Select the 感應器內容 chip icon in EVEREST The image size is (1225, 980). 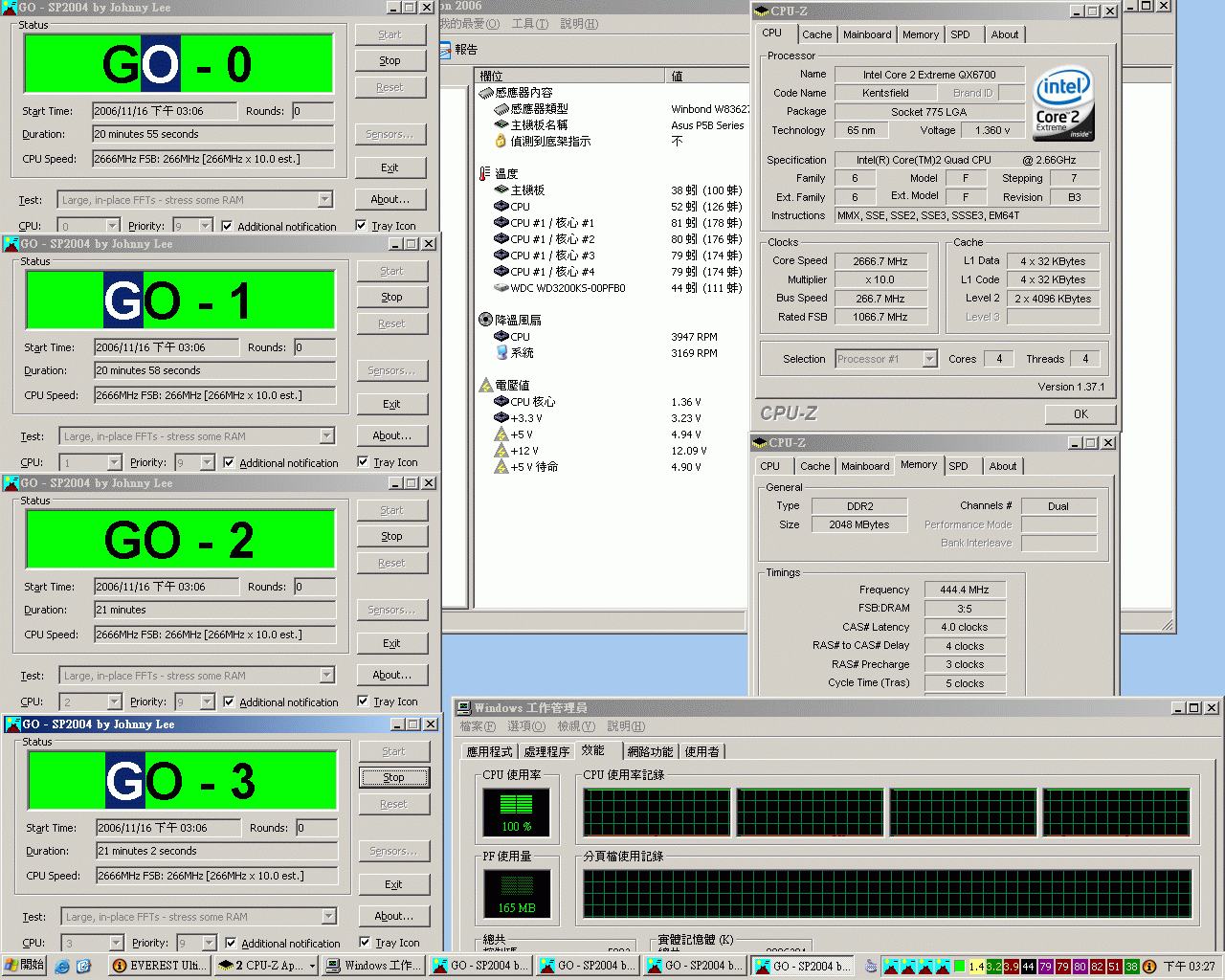486,93
